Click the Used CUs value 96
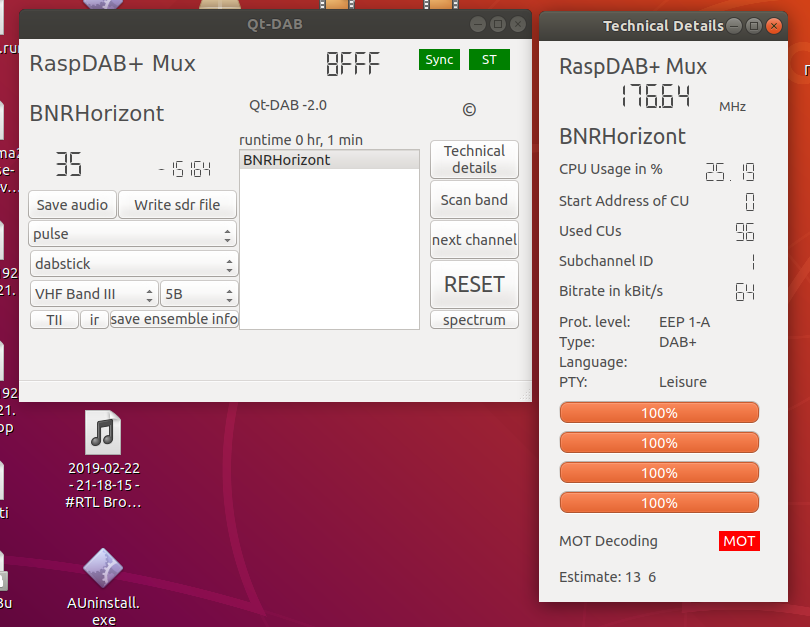Image resolution: width=810 pixels, height=627 pixels. (744, 232)
